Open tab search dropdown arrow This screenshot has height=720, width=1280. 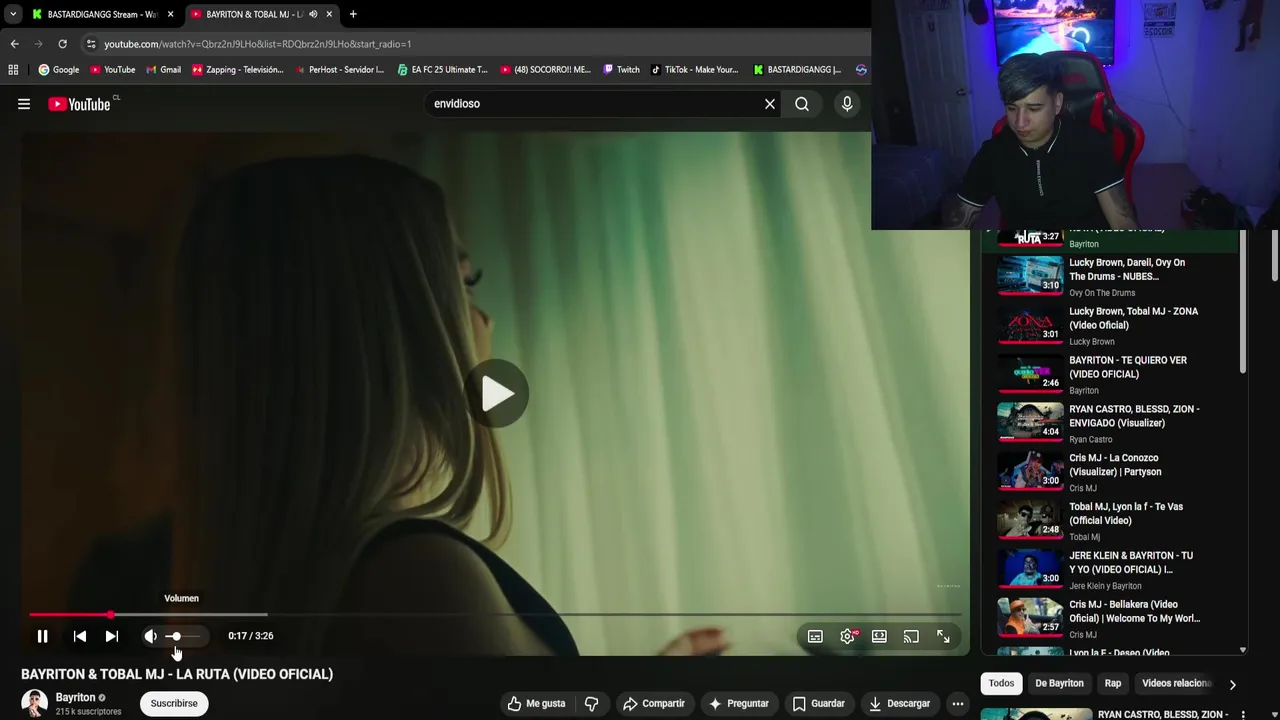click(x=12, y=14)
